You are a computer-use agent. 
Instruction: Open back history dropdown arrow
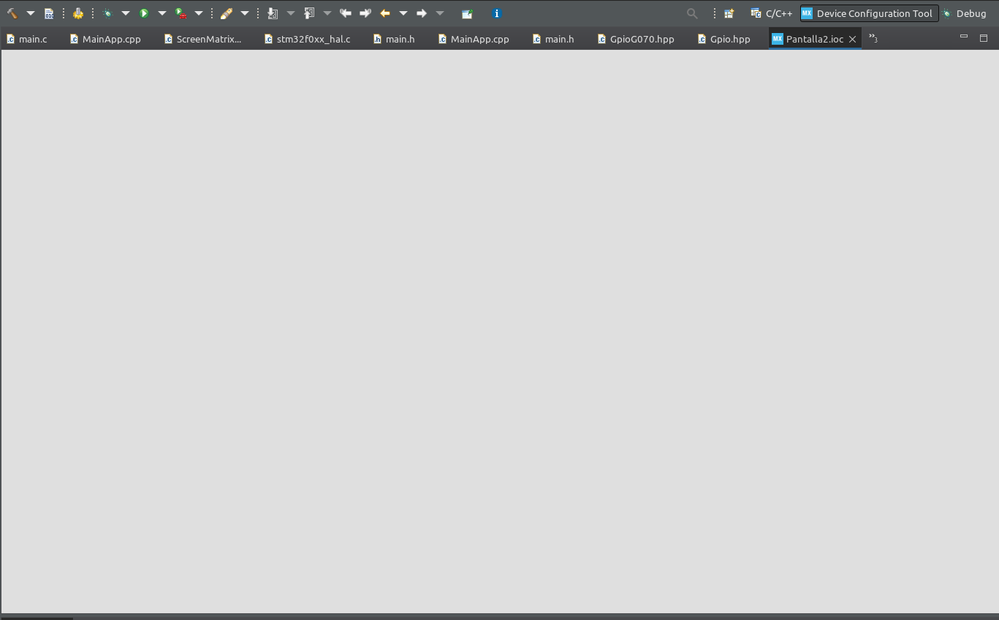coord(403,13)
